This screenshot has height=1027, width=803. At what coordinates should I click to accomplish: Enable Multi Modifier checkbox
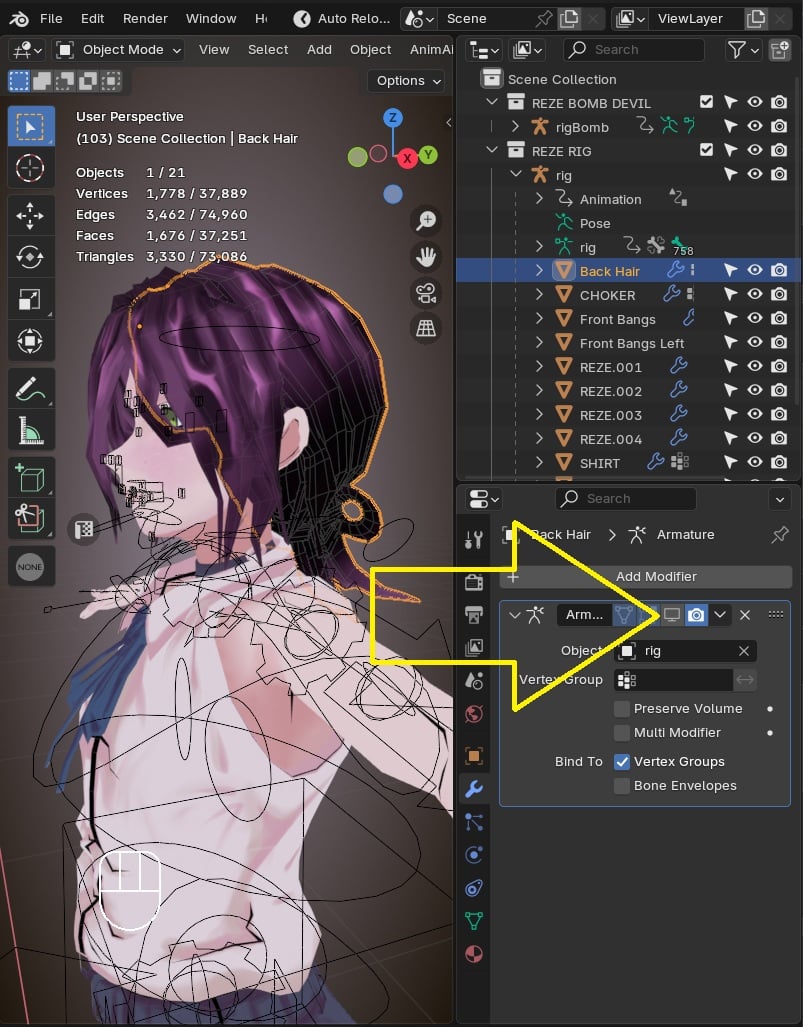(x=622, y=732)
